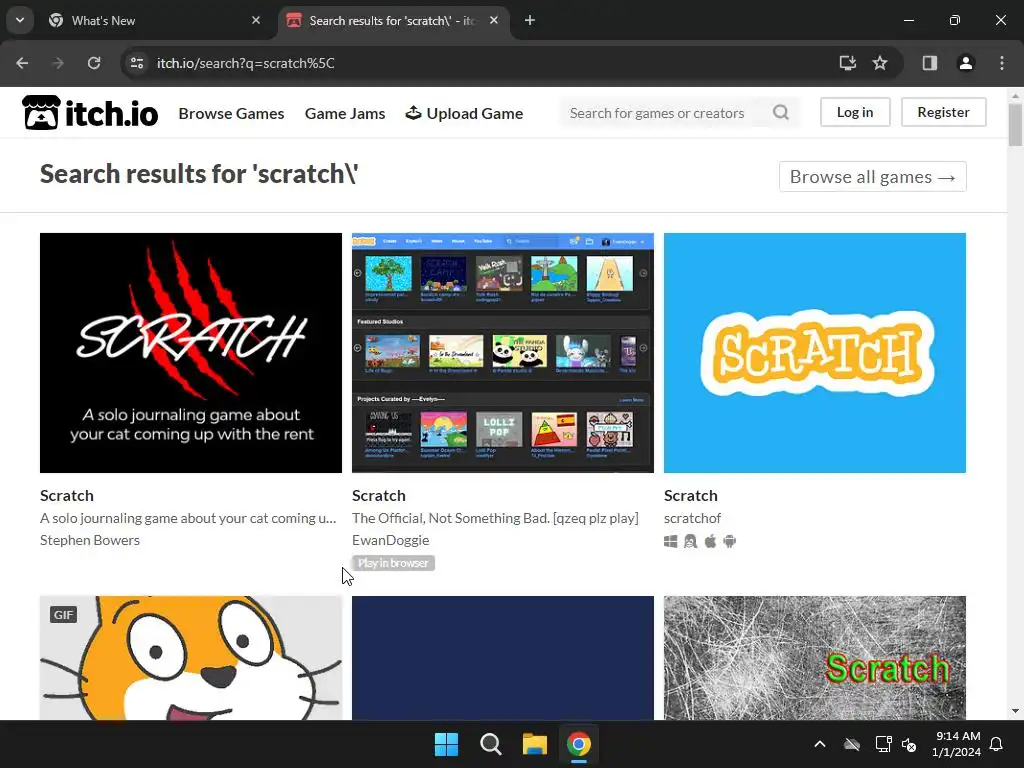Screen dimensions: 1024x768
Task: Click the cloud sync tray icon
Action: pos(852,744)
